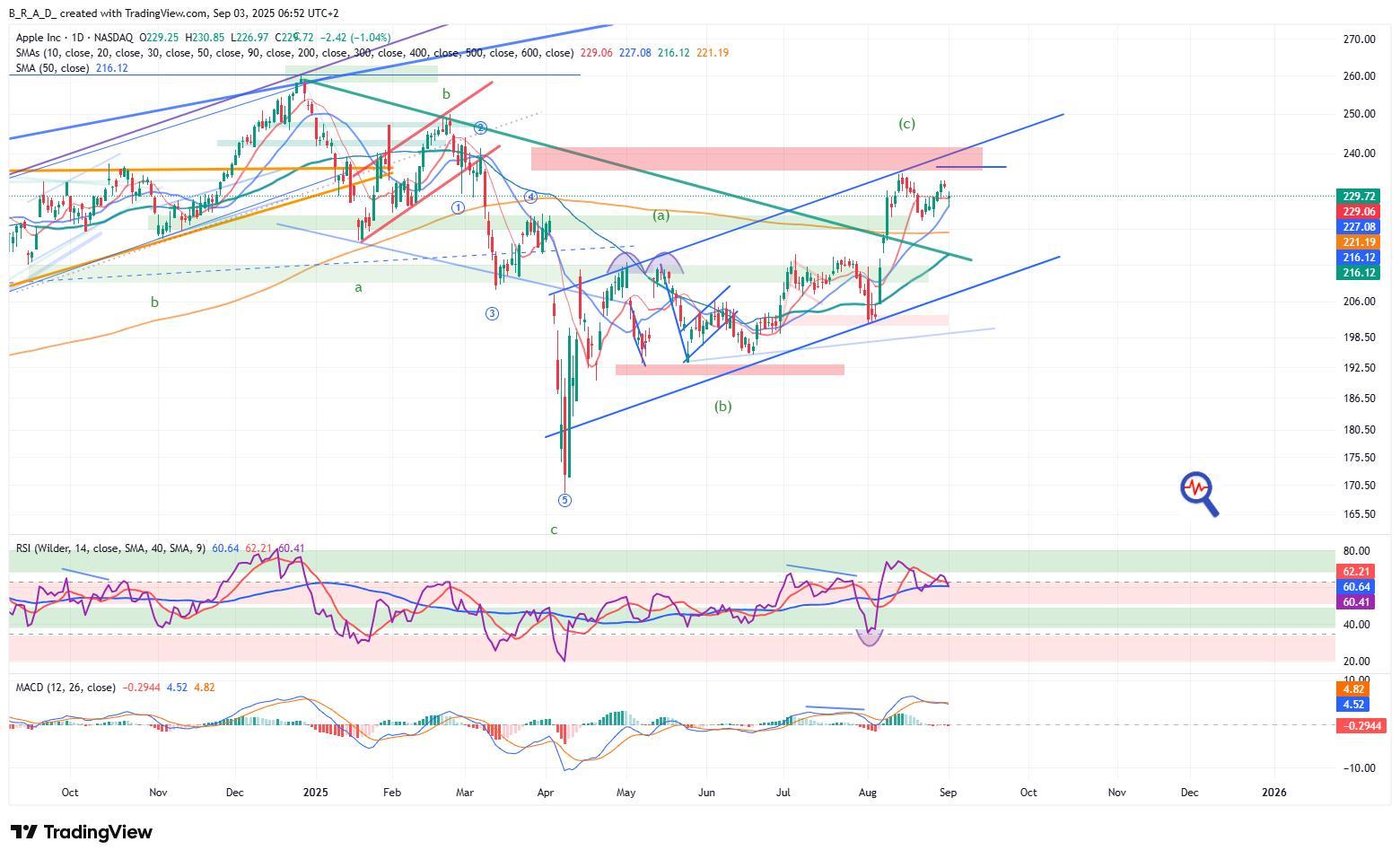The width and height of the screenshot is (1400, 859).
Task: Click the 260.00 price axis label
Action: 1359,76
